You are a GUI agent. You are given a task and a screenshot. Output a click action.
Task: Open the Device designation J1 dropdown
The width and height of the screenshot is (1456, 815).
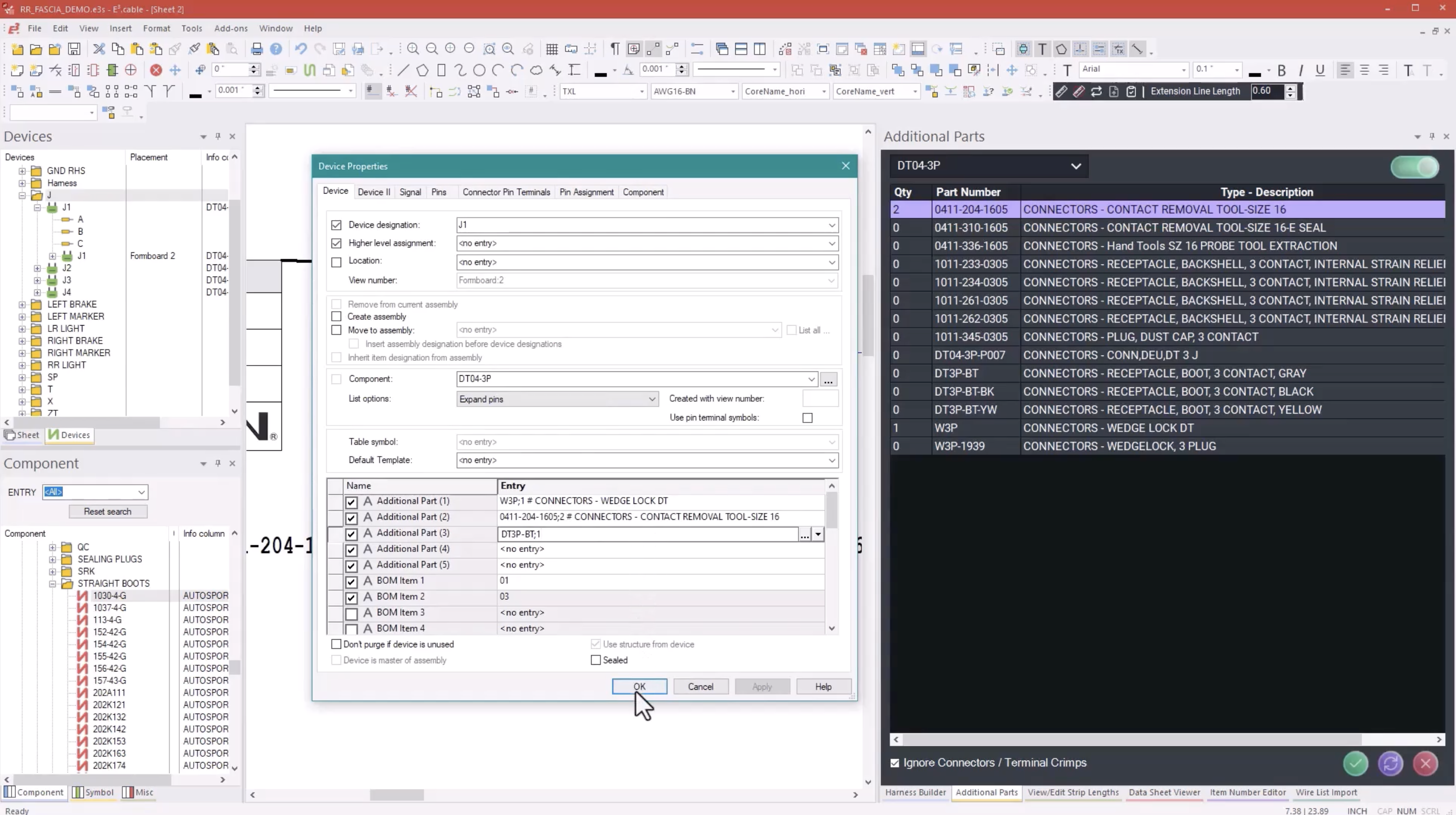tap(832, 225)
